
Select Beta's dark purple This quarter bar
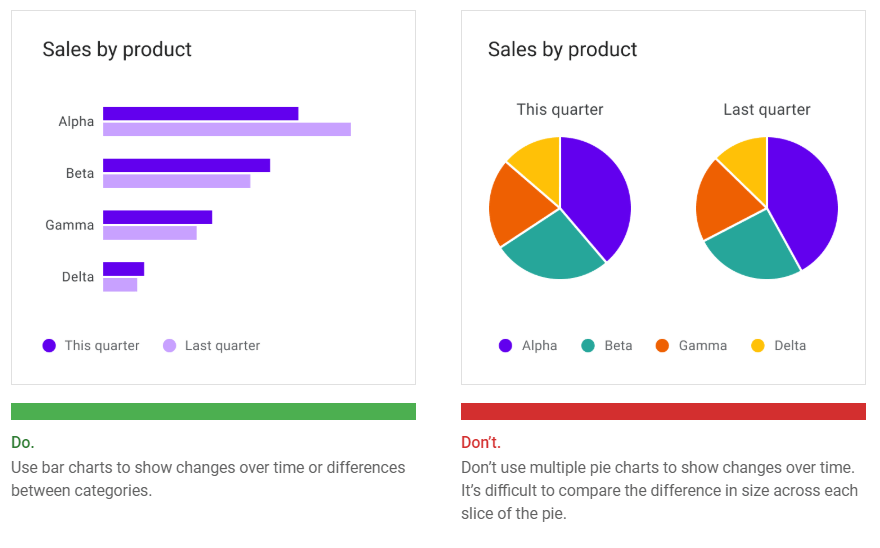[186, 165]
